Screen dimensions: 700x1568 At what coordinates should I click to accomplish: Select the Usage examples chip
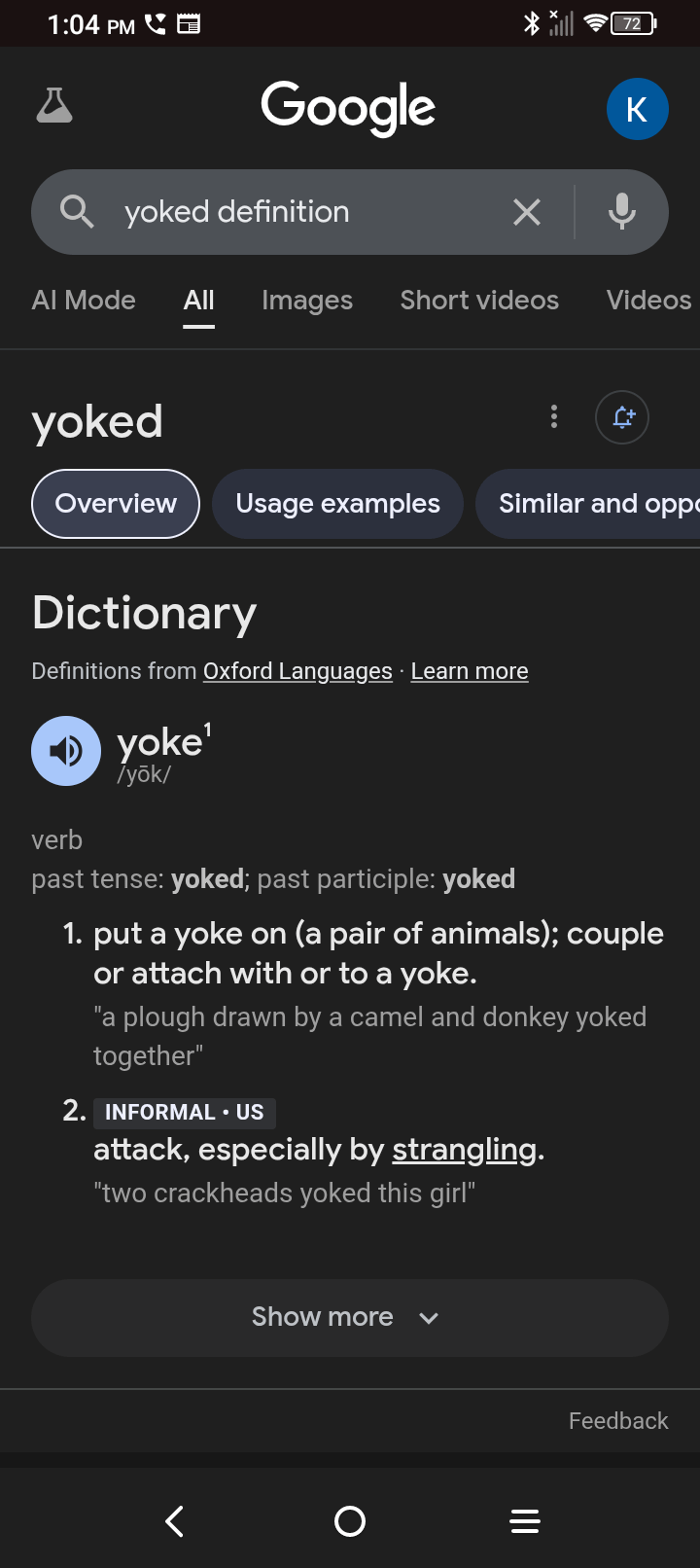pos(337,504)
